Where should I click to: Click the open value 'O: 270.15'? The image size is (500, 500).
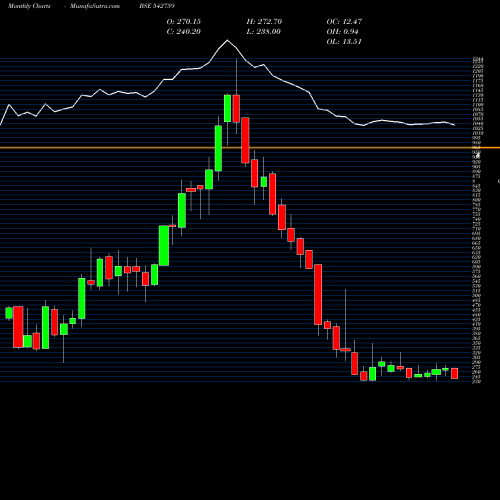pos(184,22)
